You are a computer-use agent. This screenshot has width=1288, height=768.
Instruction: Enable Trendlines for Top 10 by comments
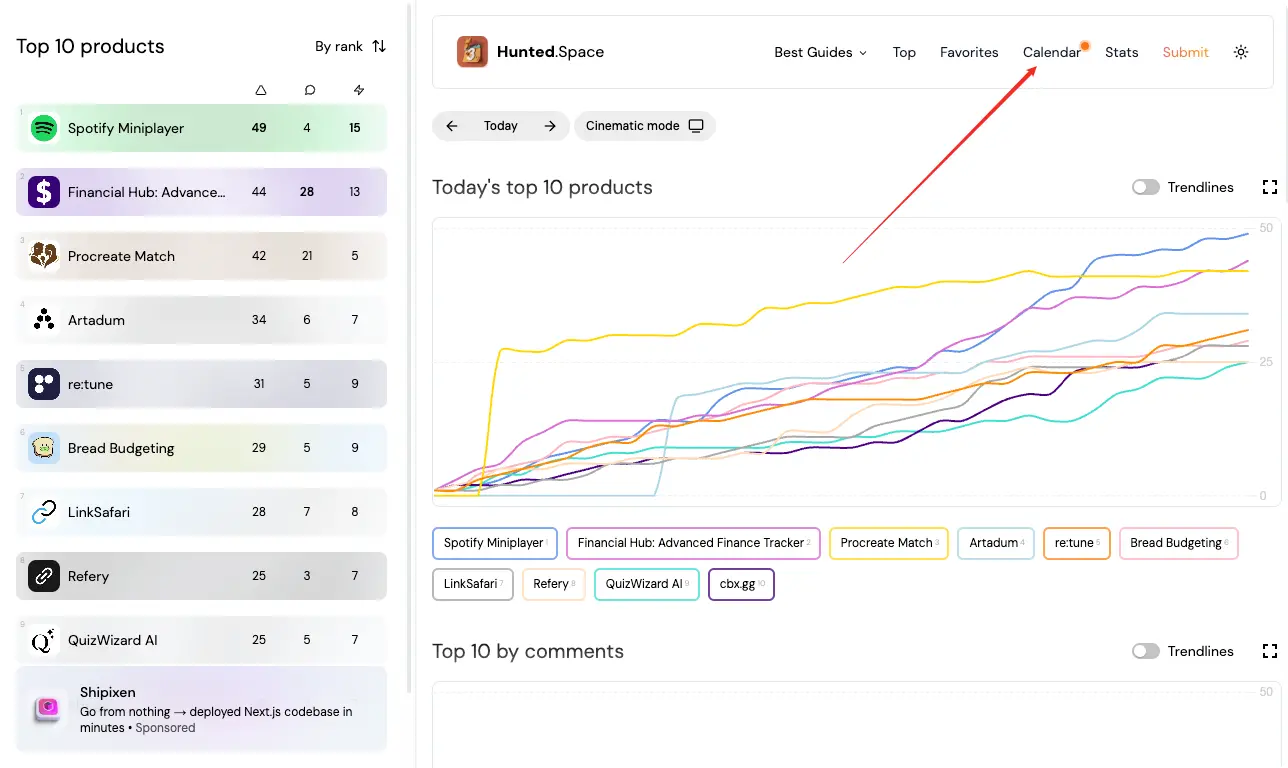tap(1146, 651)
